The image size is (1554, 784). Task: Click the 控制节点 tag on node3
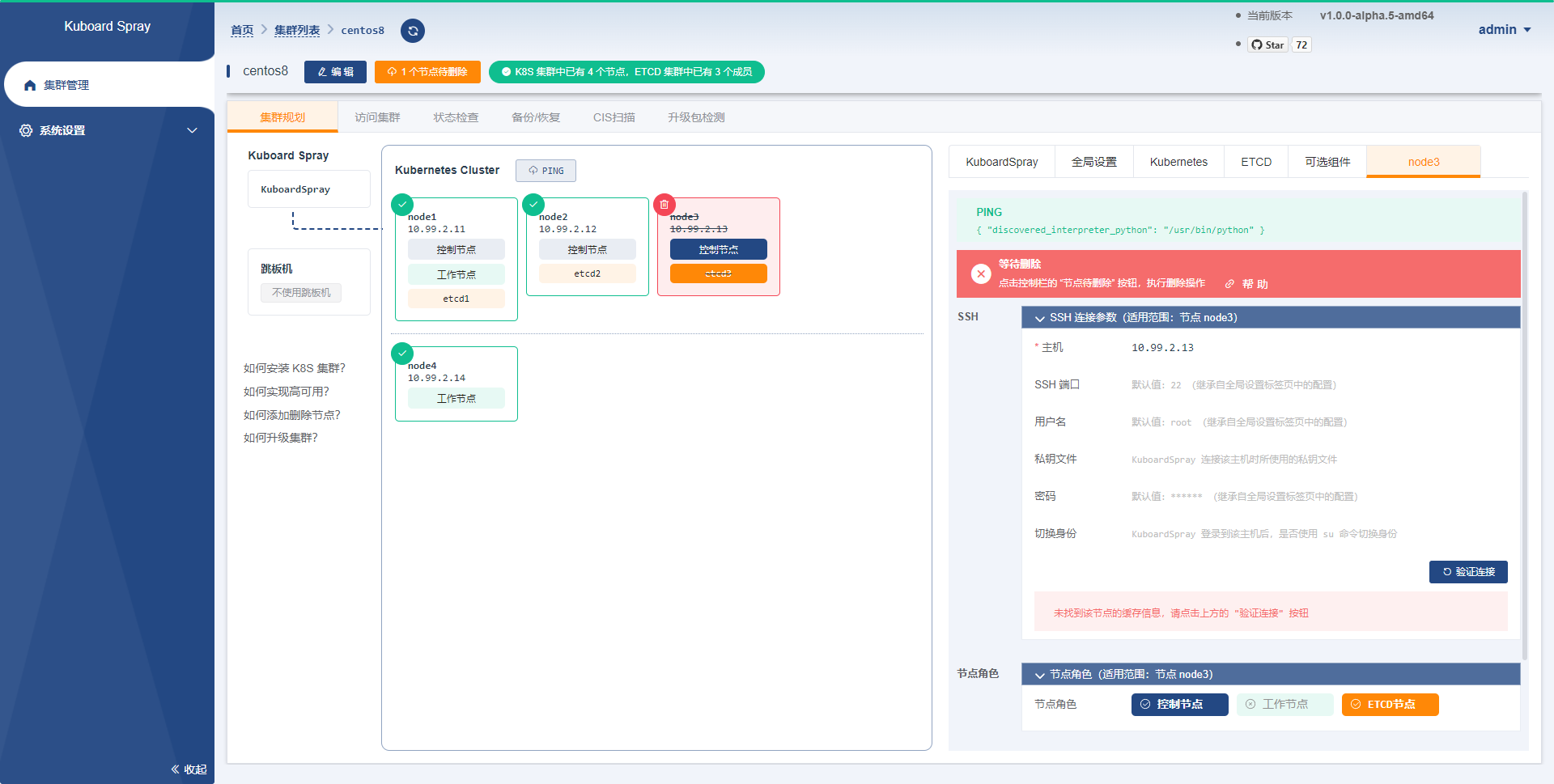[719, 250]
